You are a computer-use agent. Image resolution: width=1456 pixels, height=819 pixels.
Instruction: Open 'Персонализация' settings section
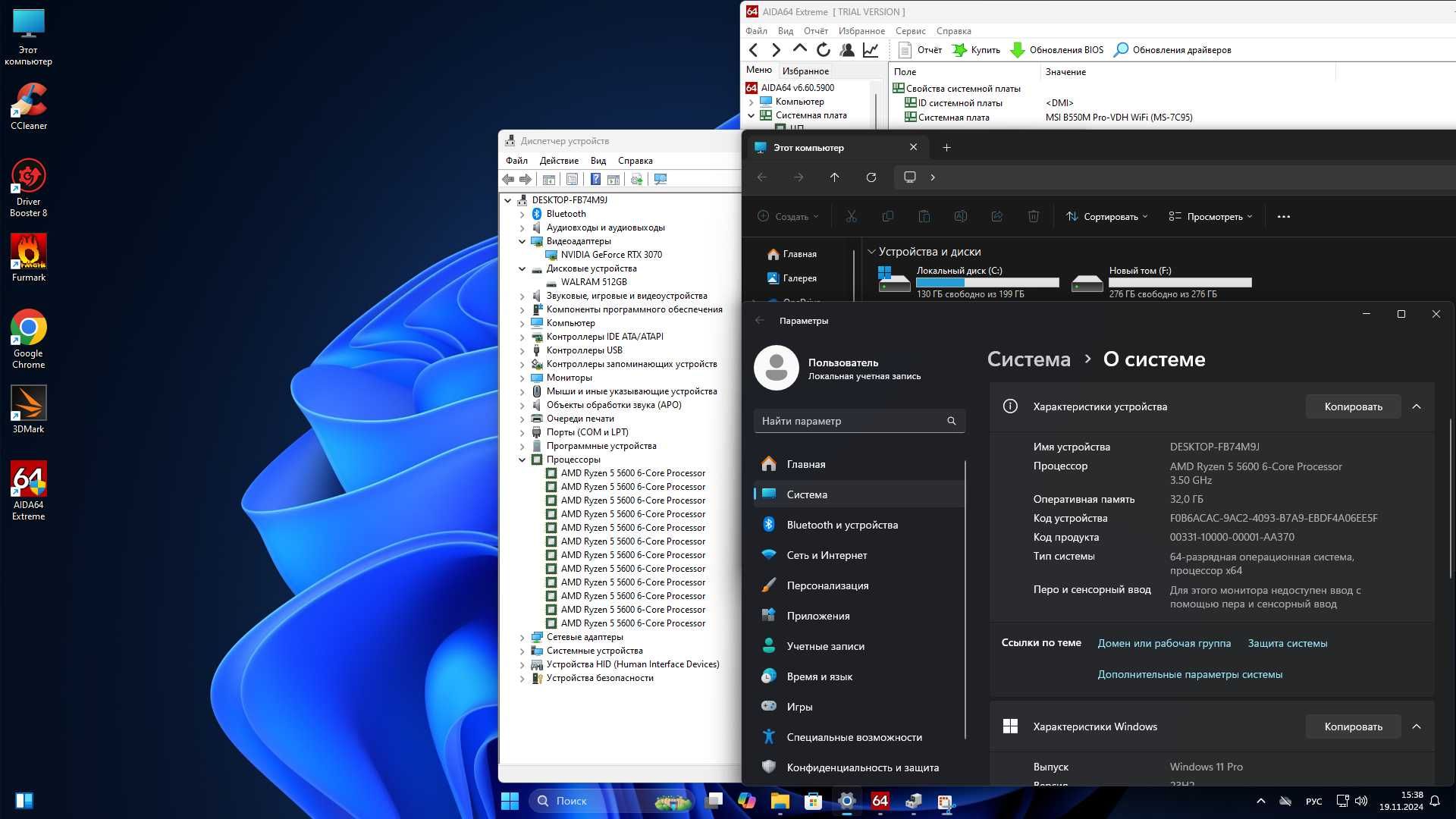coord(859,585)
